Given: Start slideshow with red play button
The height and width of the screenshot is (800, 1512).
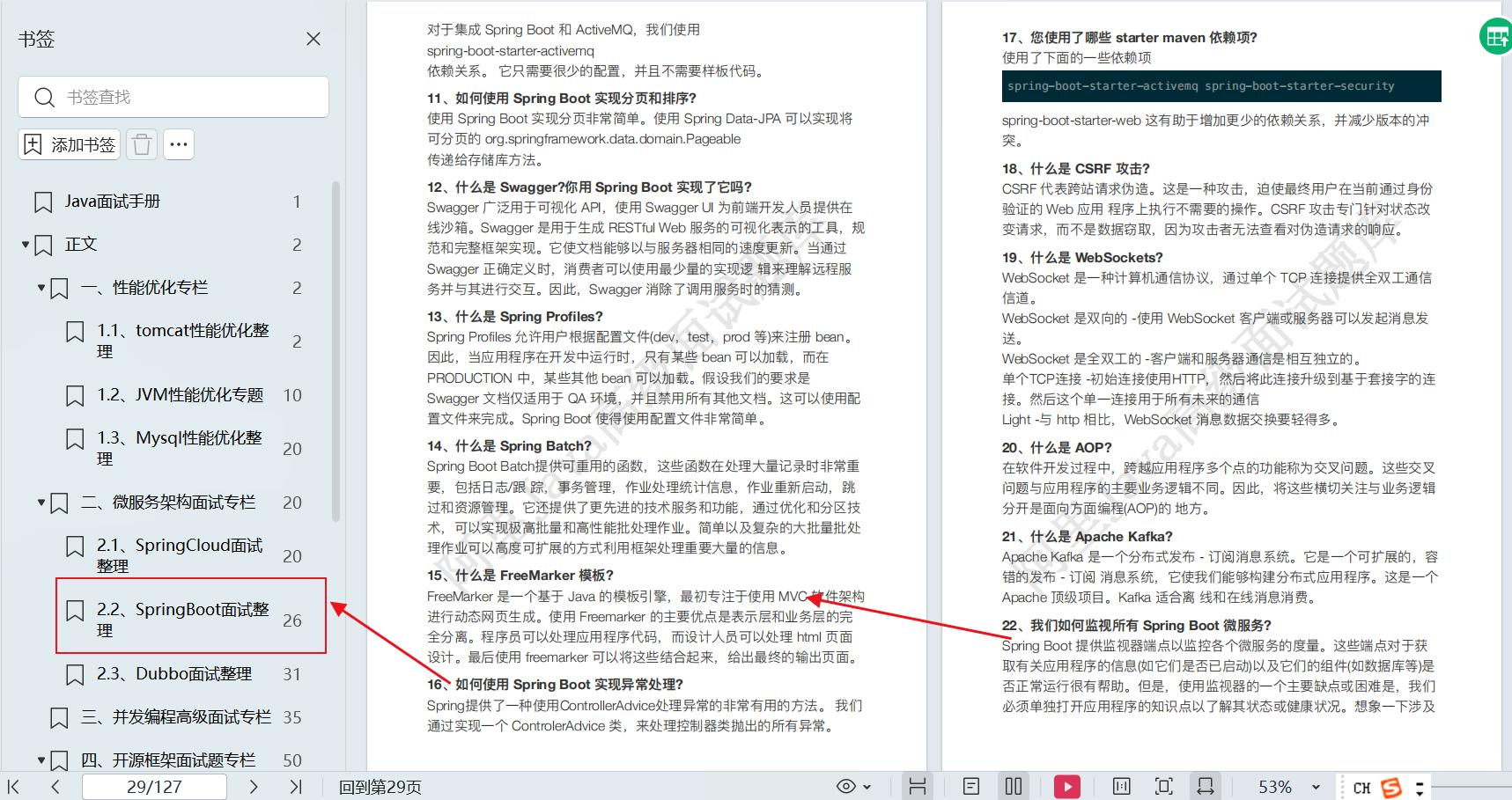Looking at the screenshot, I should pos(1067,787).
